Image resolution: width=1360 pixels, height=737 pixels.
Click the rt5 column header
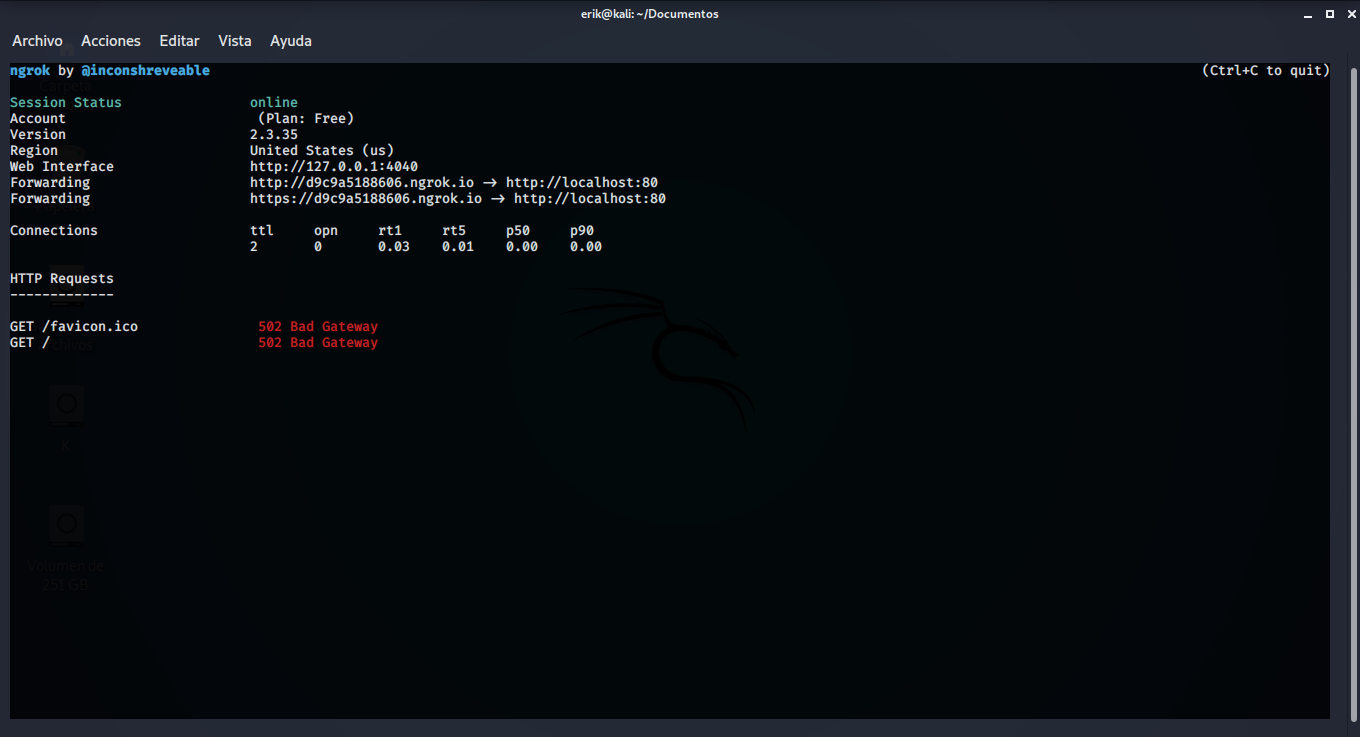[x=454, y=231]
